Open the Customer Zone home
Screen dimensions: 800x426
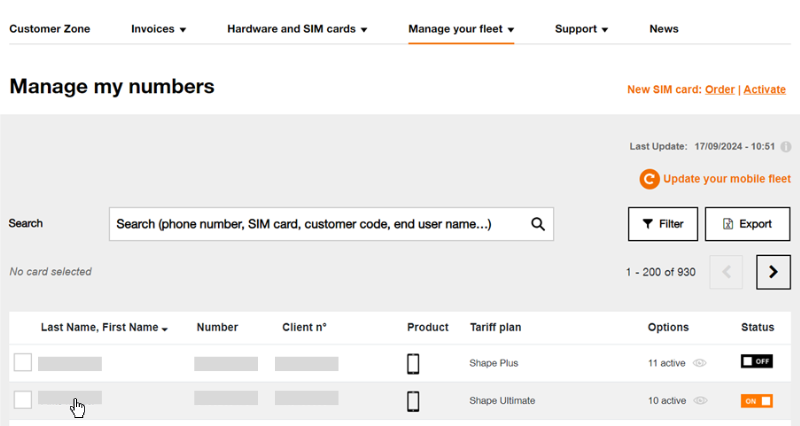click(x=49, y=29)
